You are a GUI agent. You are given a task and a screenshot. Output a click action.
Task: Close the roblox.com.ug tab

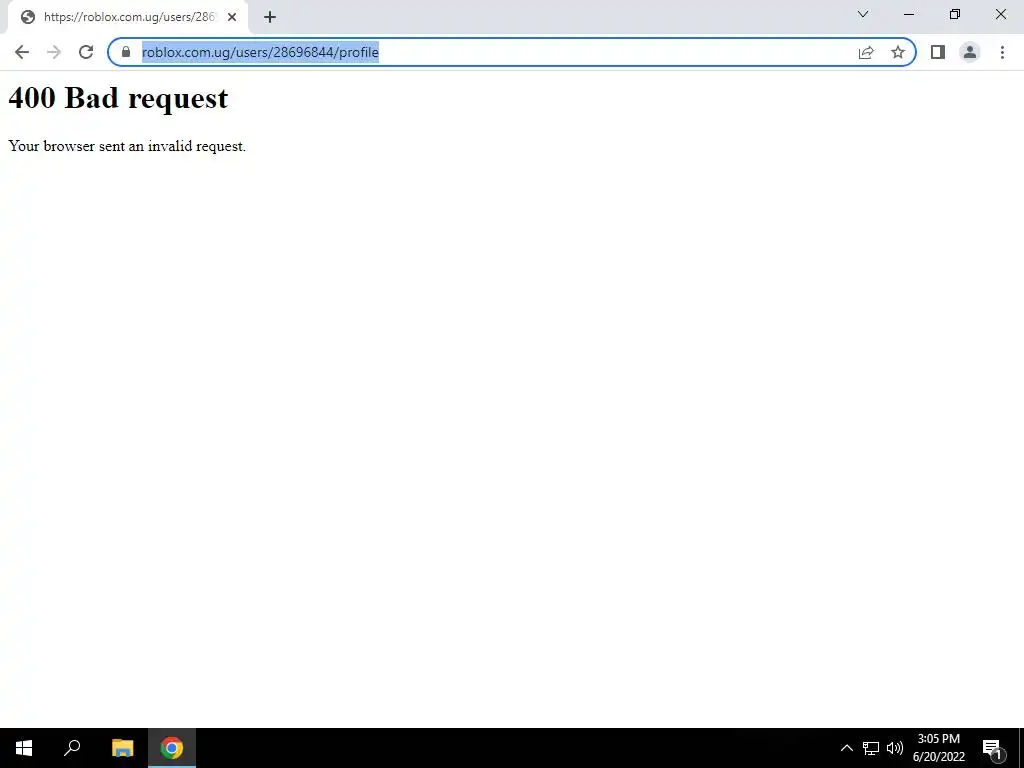coord(232,17)
